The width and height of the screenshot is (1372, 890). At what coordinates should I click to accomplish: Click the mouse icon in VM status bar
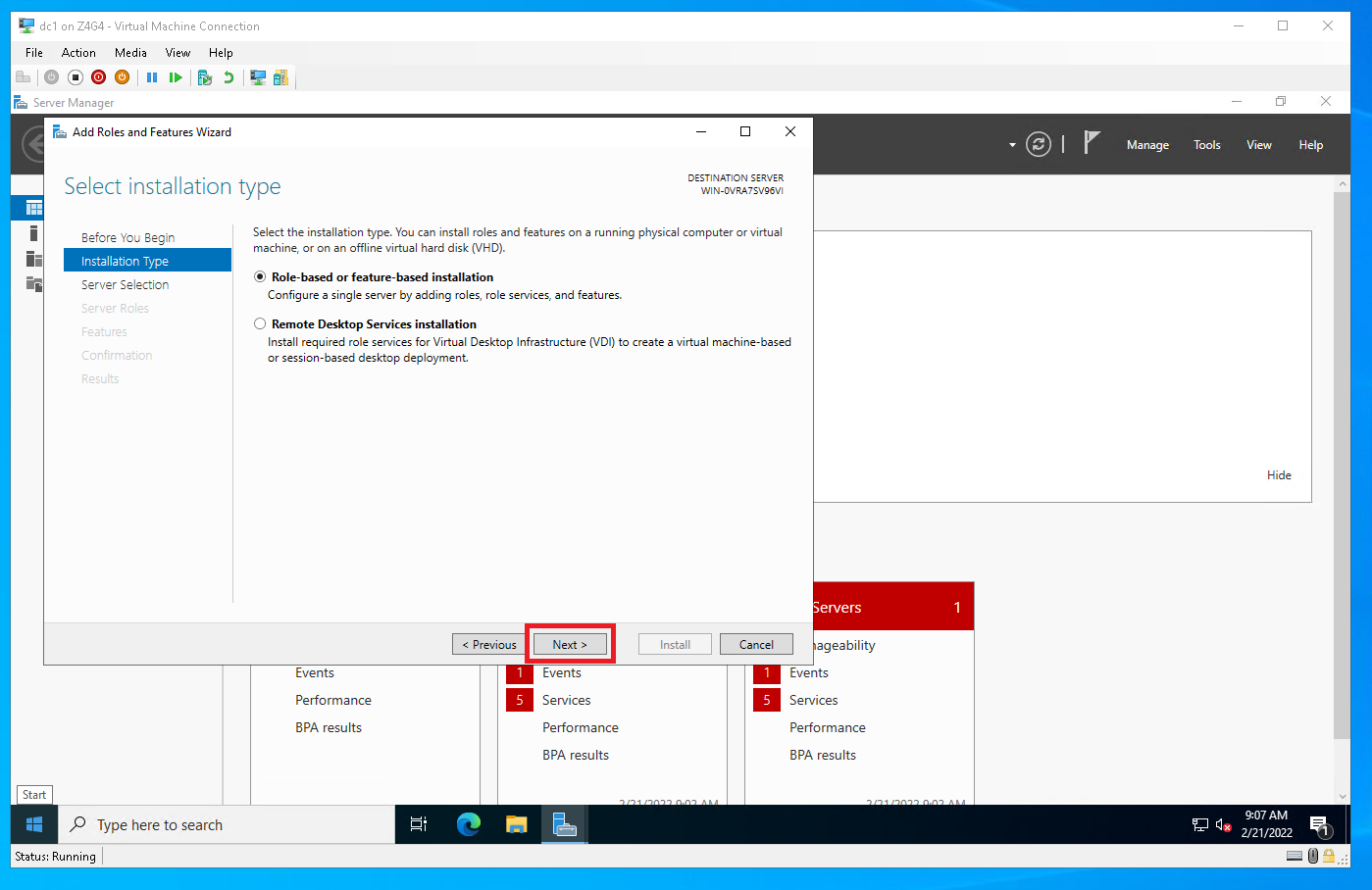[x=1313, y=856]
